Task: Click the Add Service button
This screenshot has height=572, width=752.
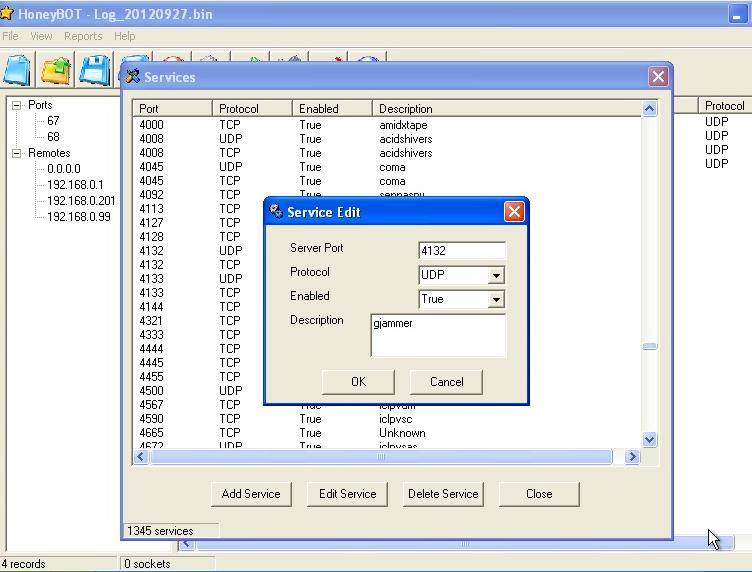Action: pos(251,493)
